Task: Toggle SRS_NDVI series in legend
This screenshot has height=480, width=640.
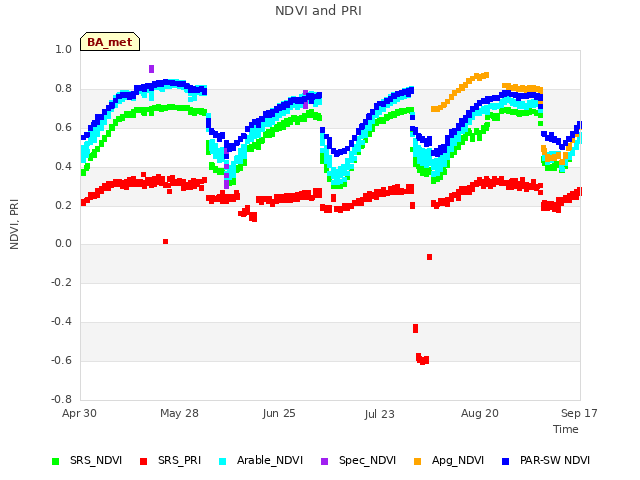Action: (87, 460)
